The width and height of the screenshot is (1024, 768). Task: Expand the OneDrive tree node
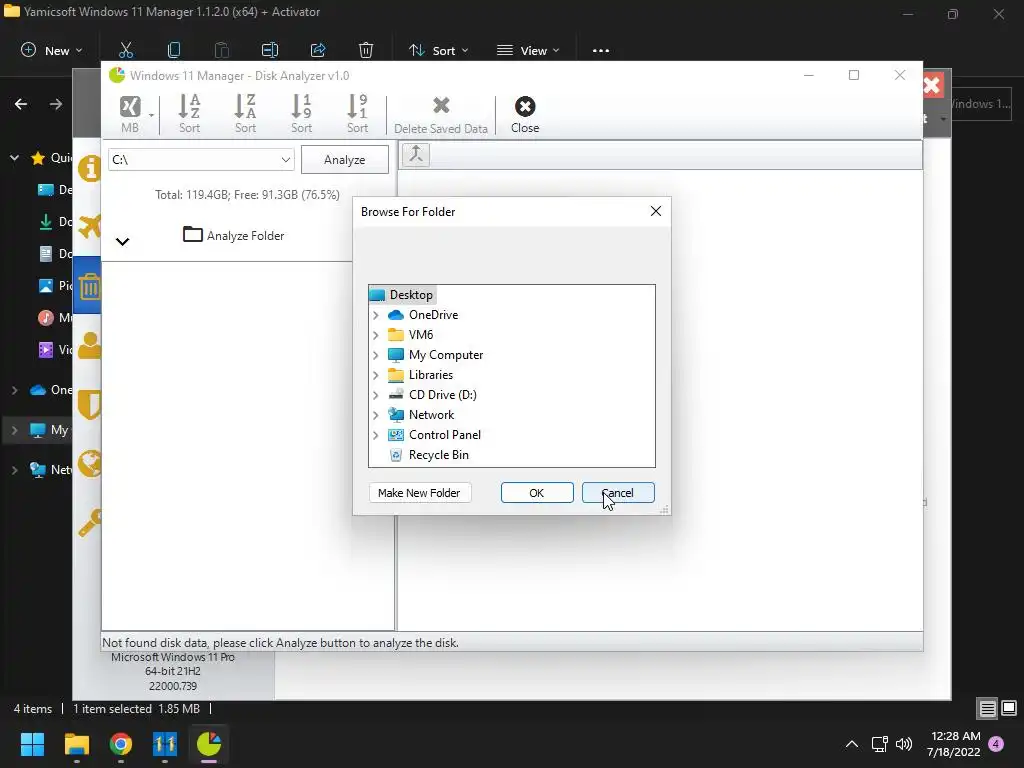point(376,315)
